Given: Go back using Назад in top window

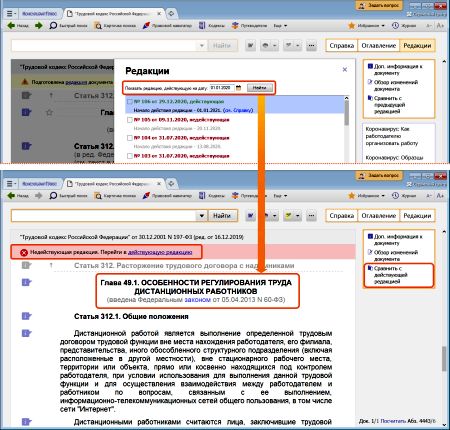Looking at the screenshot, I should (18, 26).
